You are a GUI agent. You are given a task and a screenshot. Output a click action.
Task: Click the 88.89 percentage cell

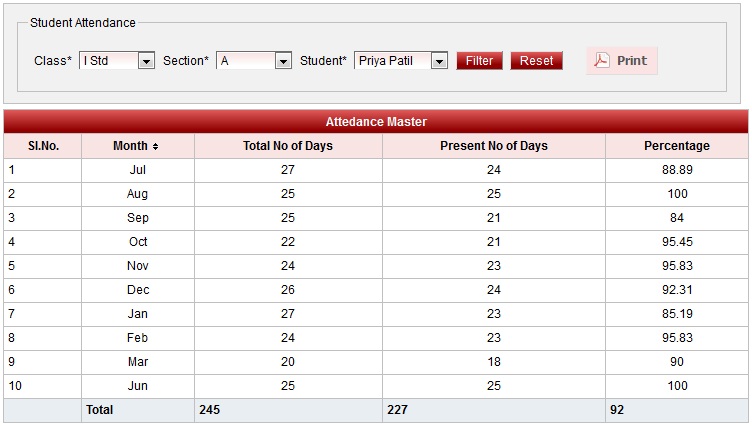677,170
